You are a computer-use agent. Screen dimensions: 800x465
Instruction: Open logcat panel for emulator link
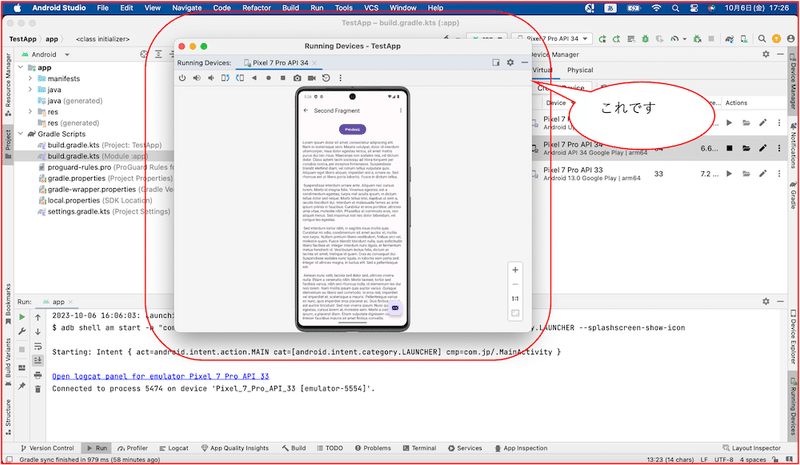[x=160, y=376]
